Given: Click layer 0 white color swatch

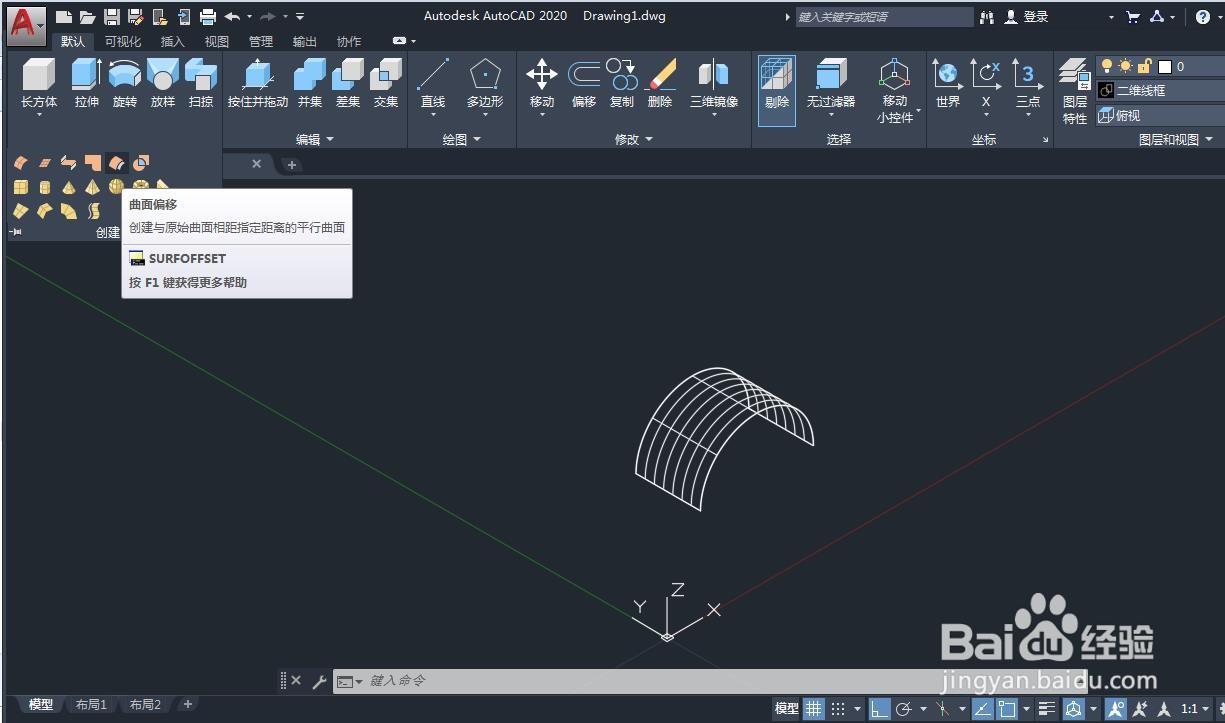Looking at the screenshot, I should (1164, 67).
